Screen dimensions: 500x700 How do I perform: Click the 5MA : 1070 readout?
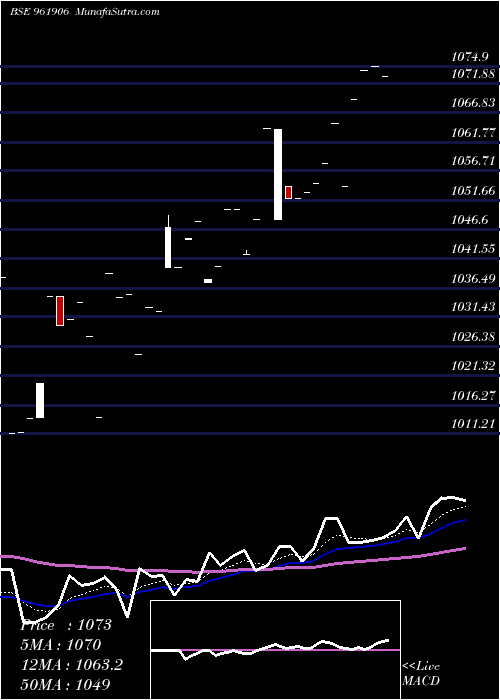[61, 645]
